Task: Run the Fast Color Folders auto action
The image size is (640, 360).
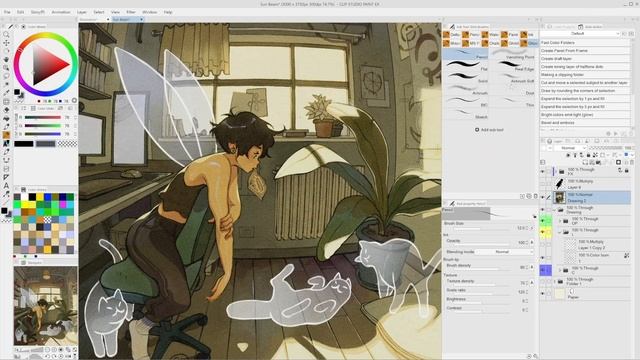Action: pyautogui.click(x=585, y=42)
